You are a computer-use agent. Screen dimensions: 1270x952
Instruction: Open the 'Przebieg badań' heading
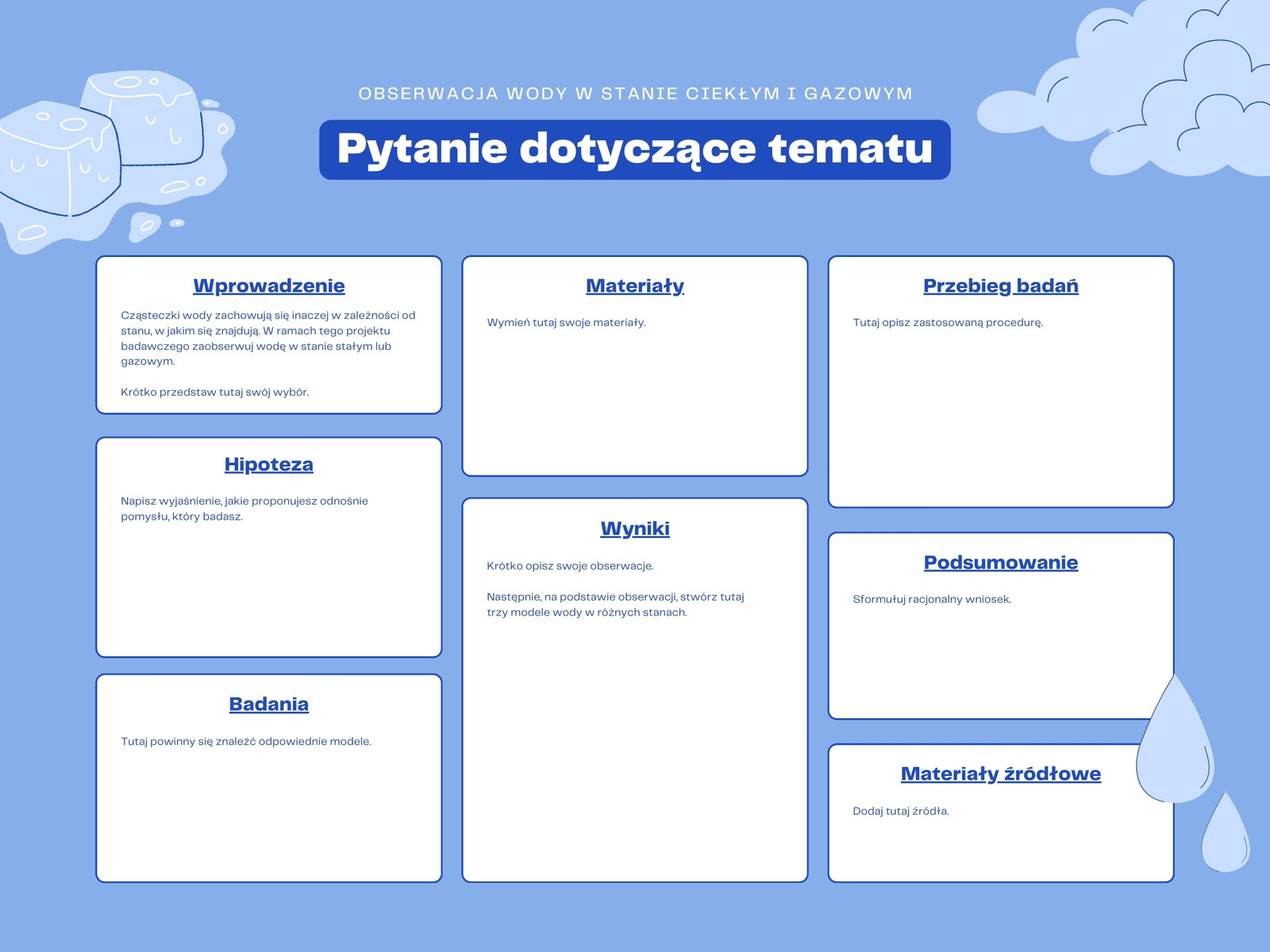point(1001,286)
